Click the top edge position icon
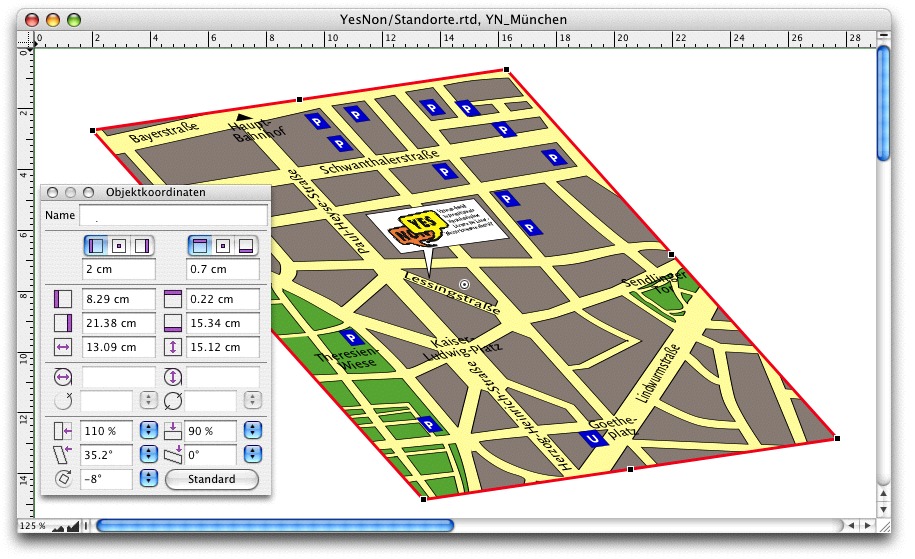Viewport: 915px width, 559px height. click(172, 299)
